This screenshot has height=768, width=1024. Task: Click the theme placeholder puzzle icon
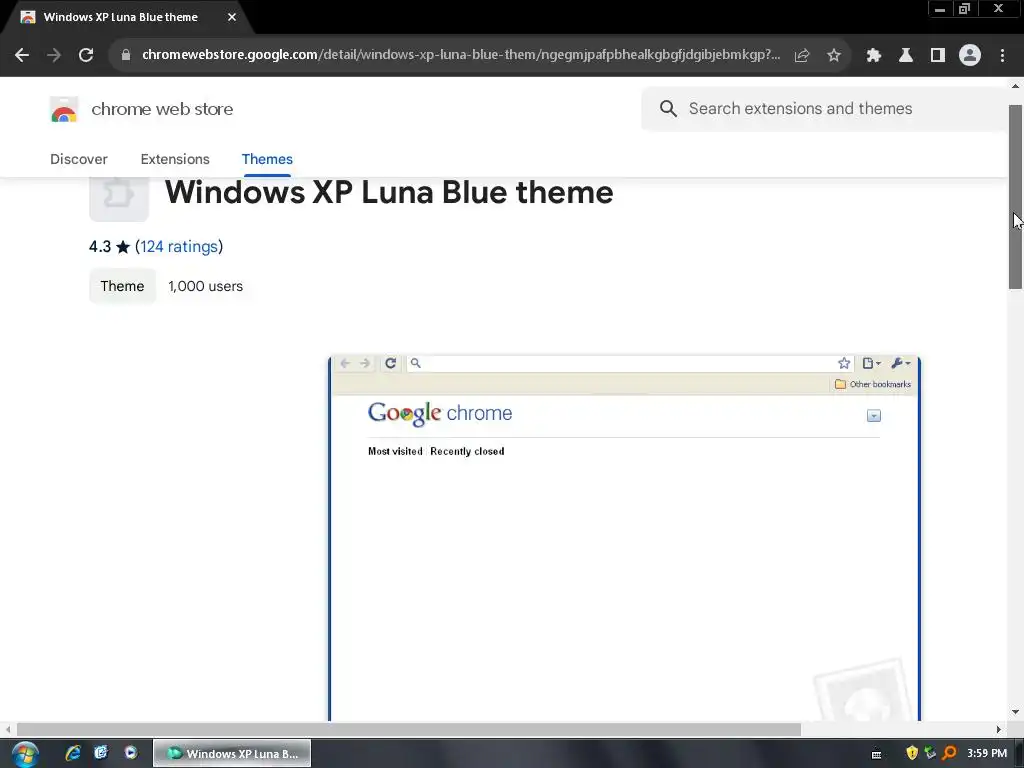click(119, 199)
